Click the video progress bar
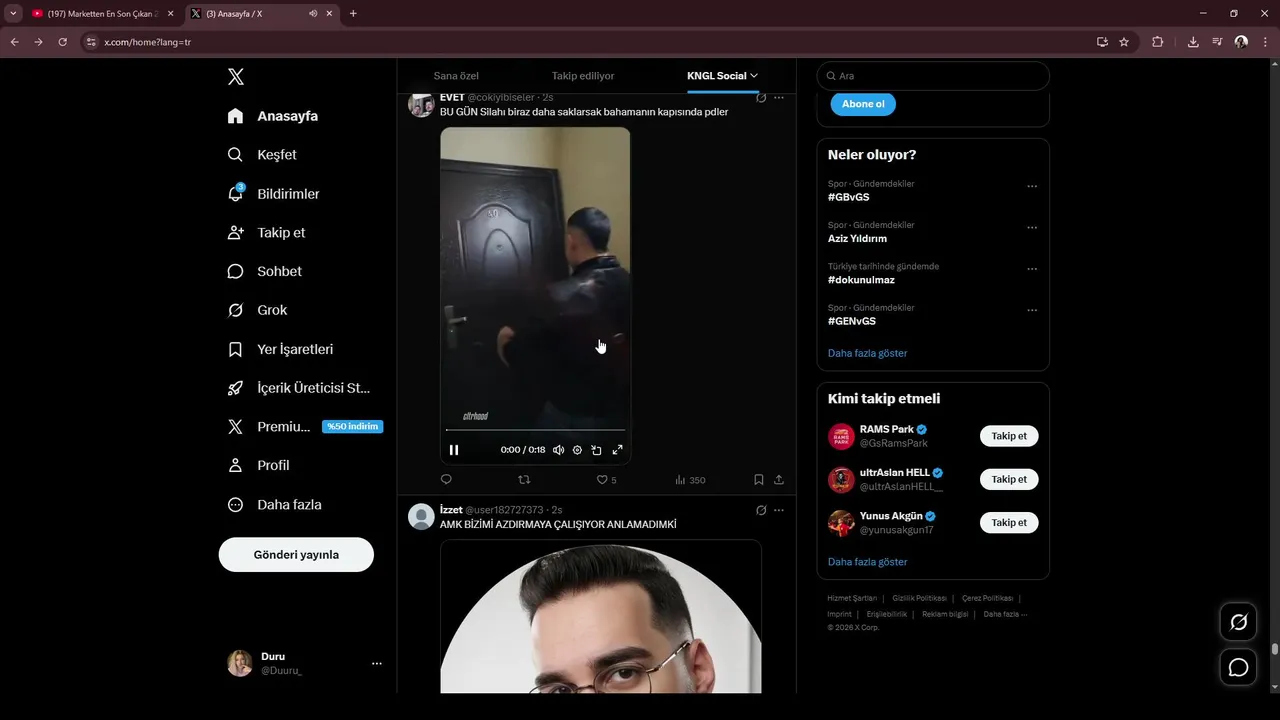 click(x=535, y=430)
